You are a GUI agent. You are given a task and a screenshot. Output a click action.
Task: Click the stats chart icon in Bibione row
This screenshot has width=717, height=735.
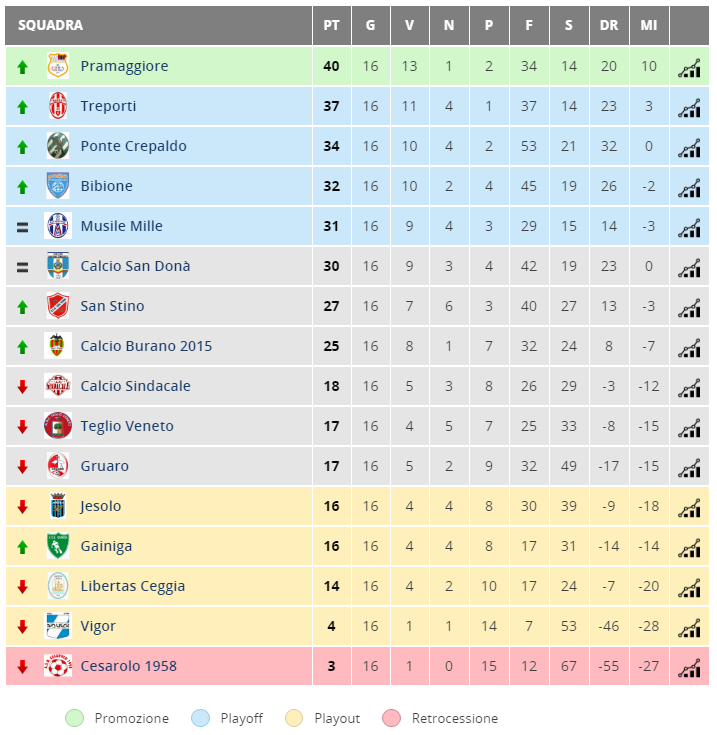coord(689,188)
